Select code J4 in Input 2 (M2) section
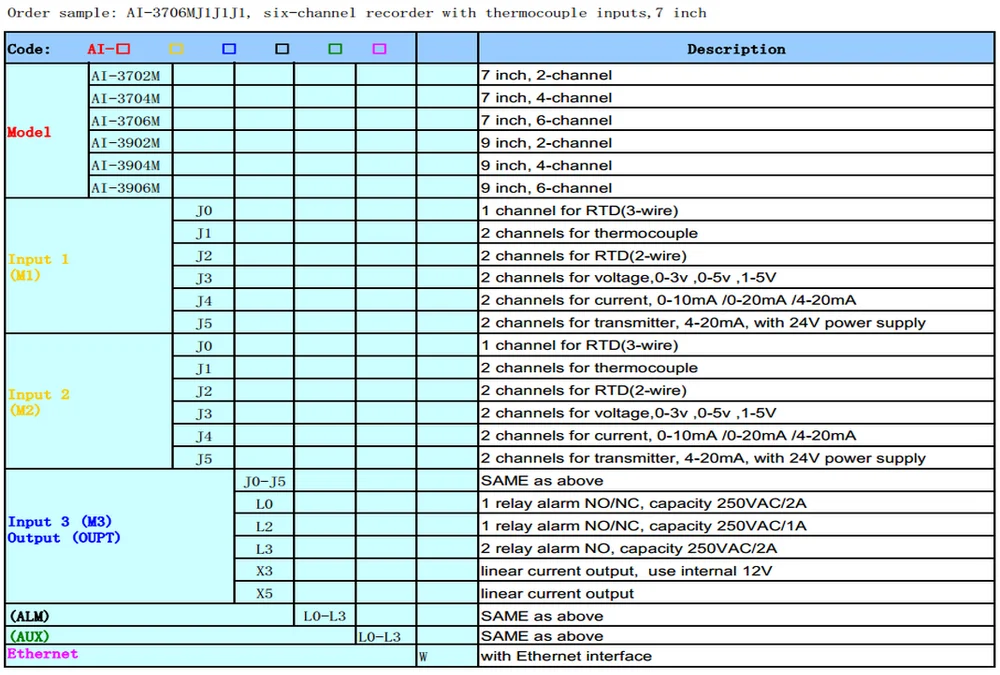This screenshot has height=675, width=1000. (x=203, y=436)
